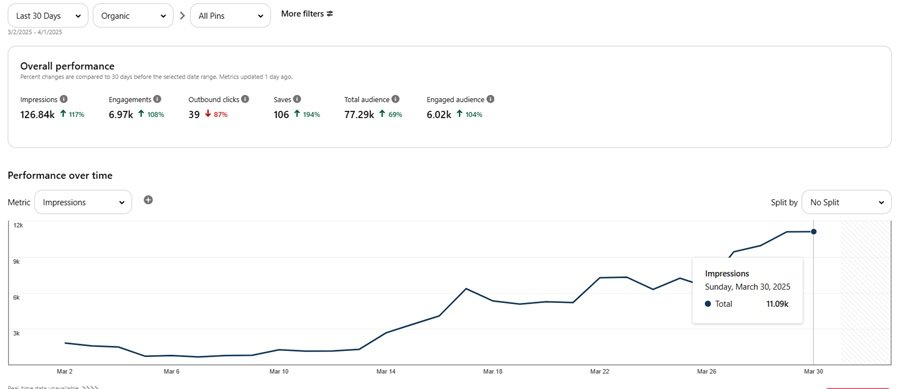Click the Impressions info icon
The width and height of the screenshot is (900, 389).
click(x=64, y=99)
